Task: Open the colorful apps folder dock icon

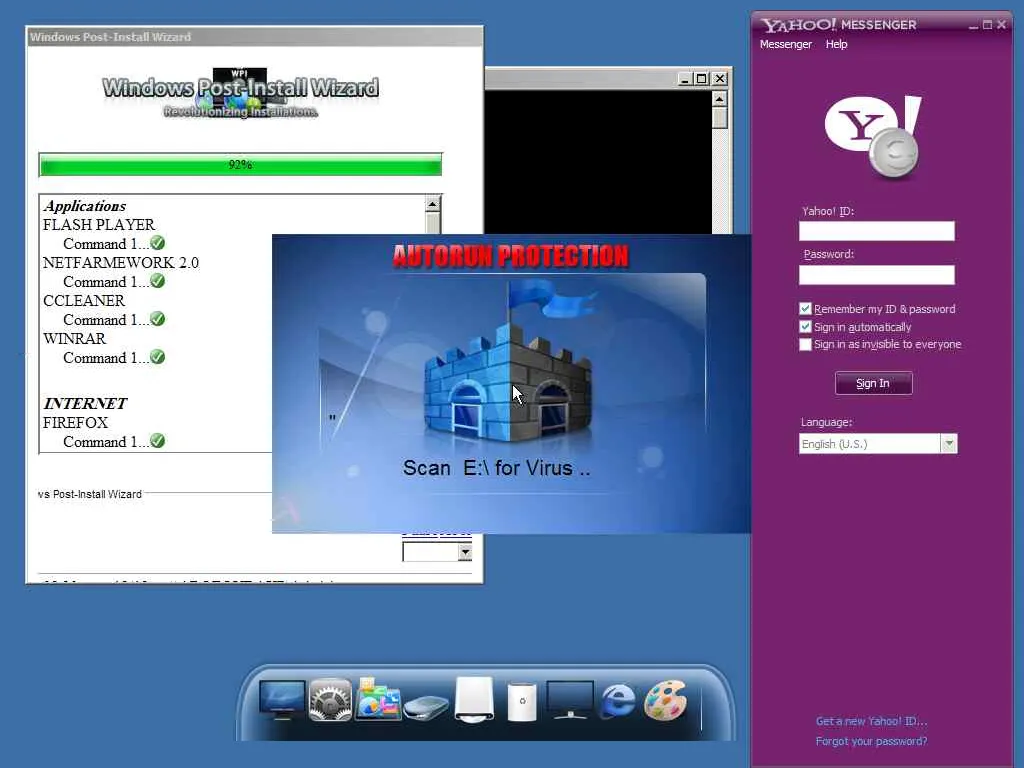Action: (x=377, y=699)
